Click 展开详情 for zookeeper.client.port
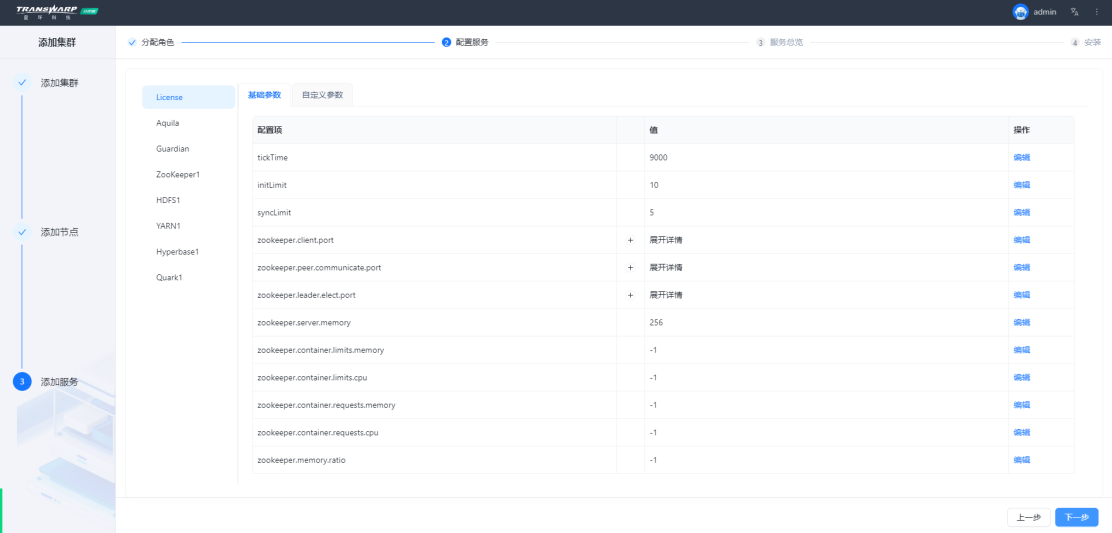 [x=665, y=240]
